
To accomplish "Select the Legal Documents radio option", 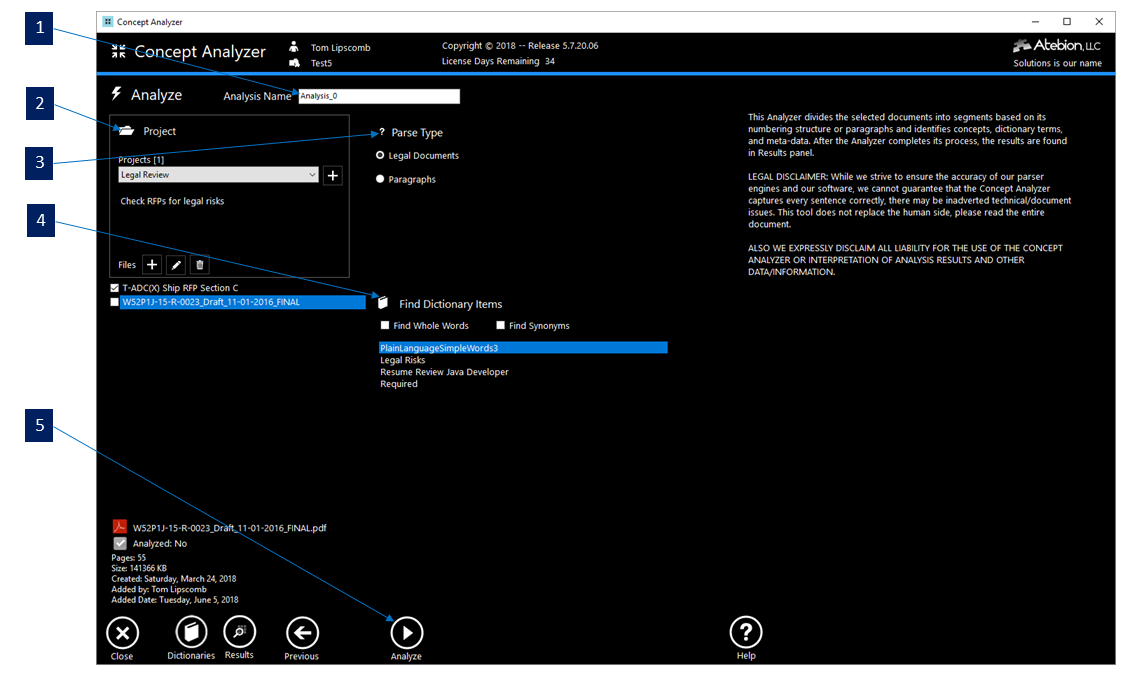I will tap(380, 155).
